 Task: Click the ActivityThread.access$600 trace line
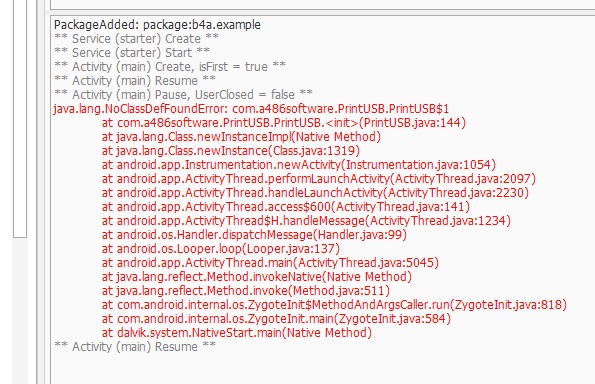tap(285, 207)
